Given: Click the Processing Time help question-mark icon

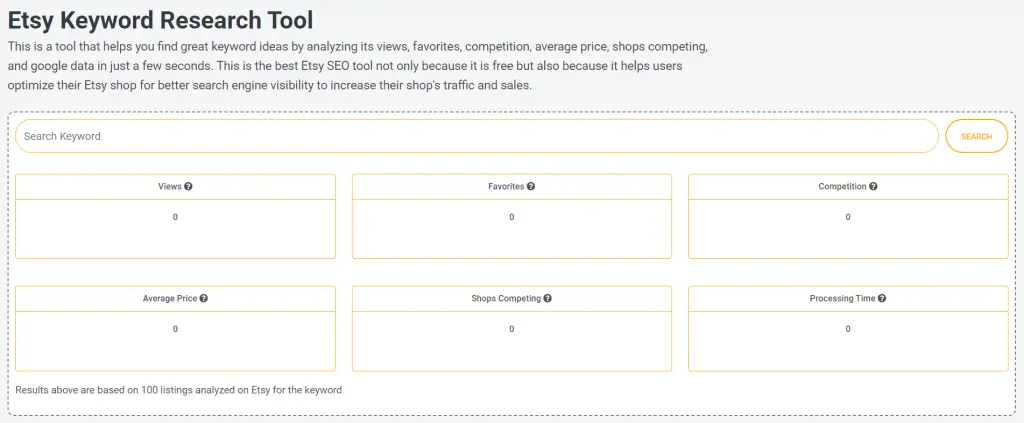Looking at the screenshot, I should (x=882, y=298).
